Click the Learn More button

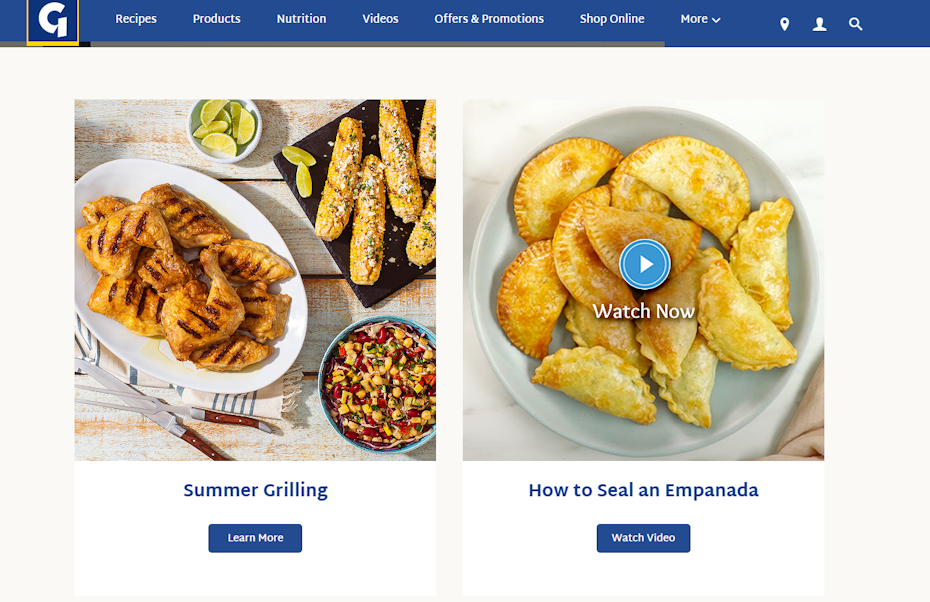pyautogui.click(x=255, y=538)
